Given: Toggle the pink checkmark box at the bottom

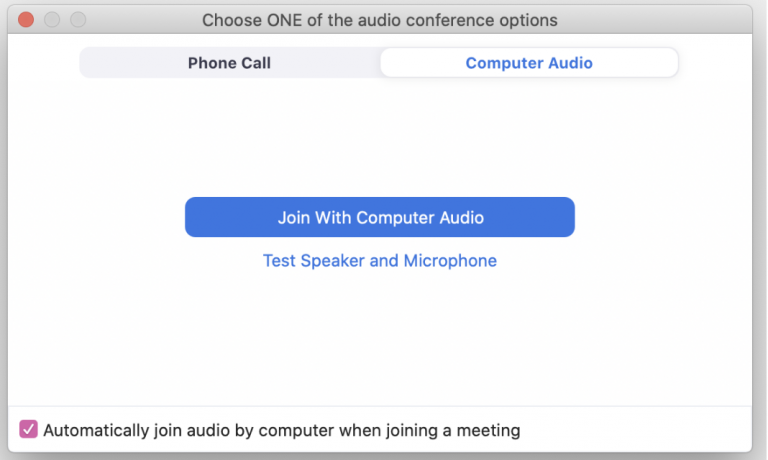Looking at the screenshot, I should [x=28, y=429].
